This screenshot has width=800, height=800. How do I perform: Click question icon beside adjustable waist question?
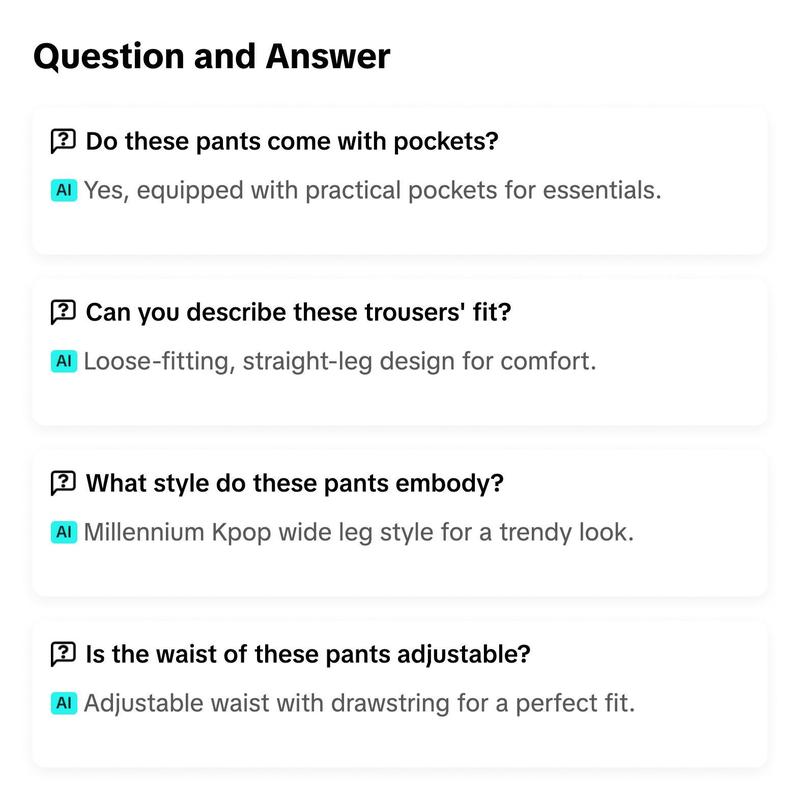[x=63, y=654]
